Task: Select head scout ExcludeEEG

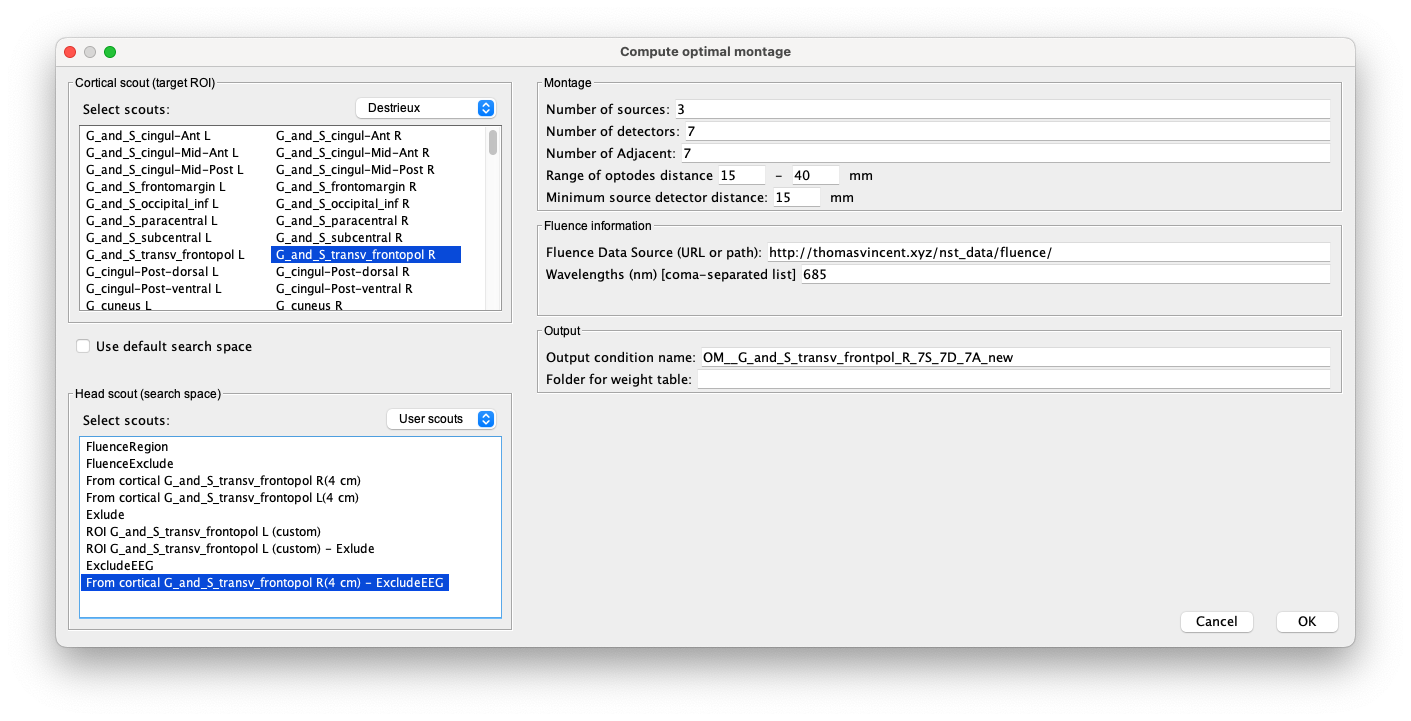Action: click(x=120, y=565)
